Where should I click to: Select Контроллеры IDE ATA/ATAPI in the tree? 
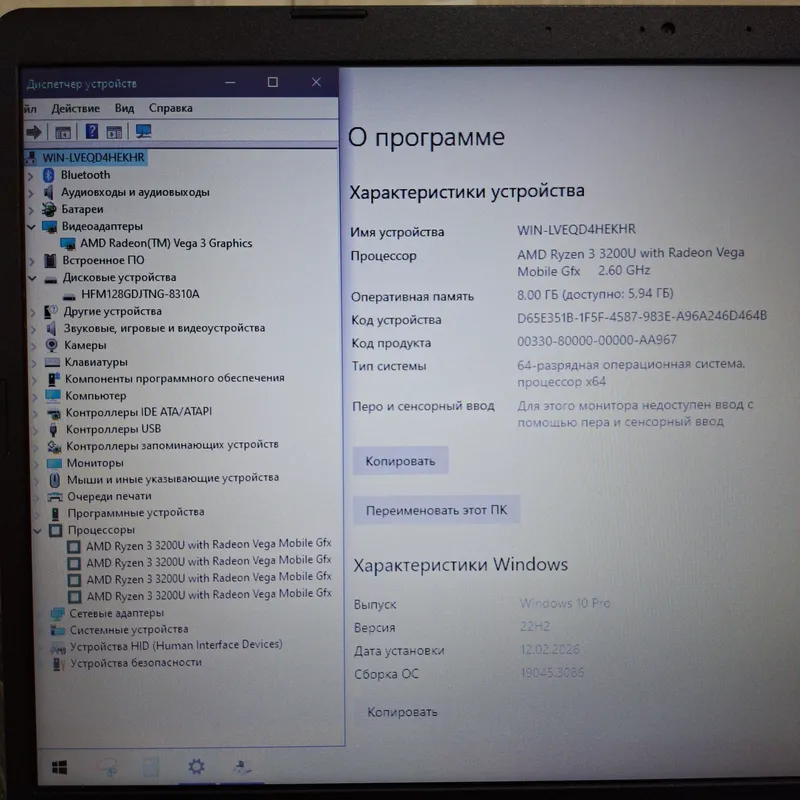point(138,412)
